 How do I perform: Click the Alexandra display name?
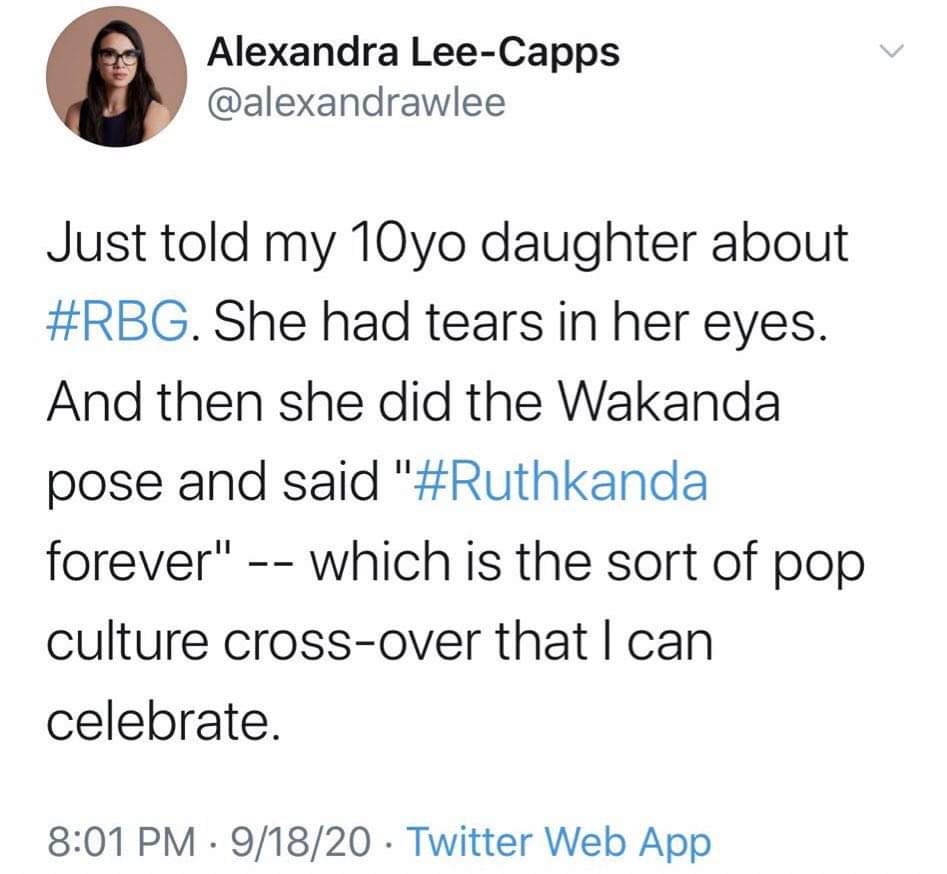coord(303,53)
